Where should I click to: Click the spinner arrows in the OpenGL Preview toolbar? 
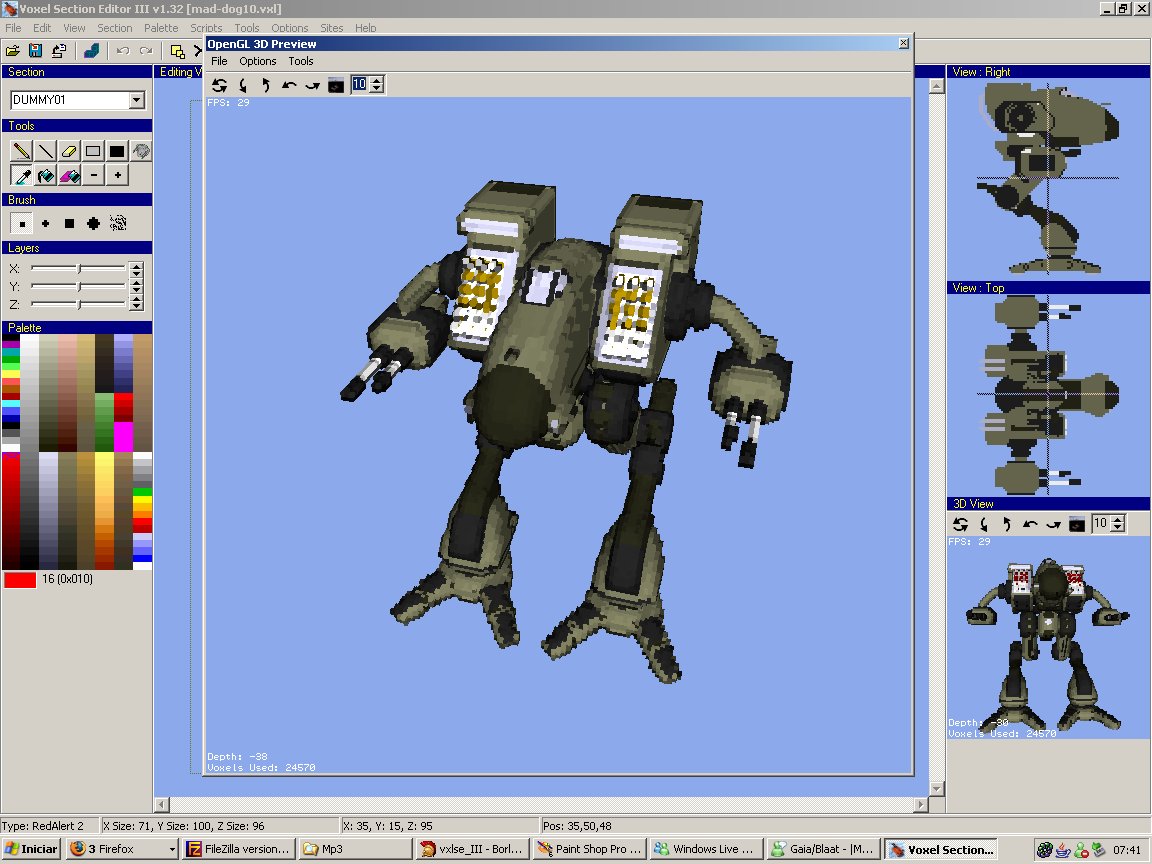pos(377,84)
